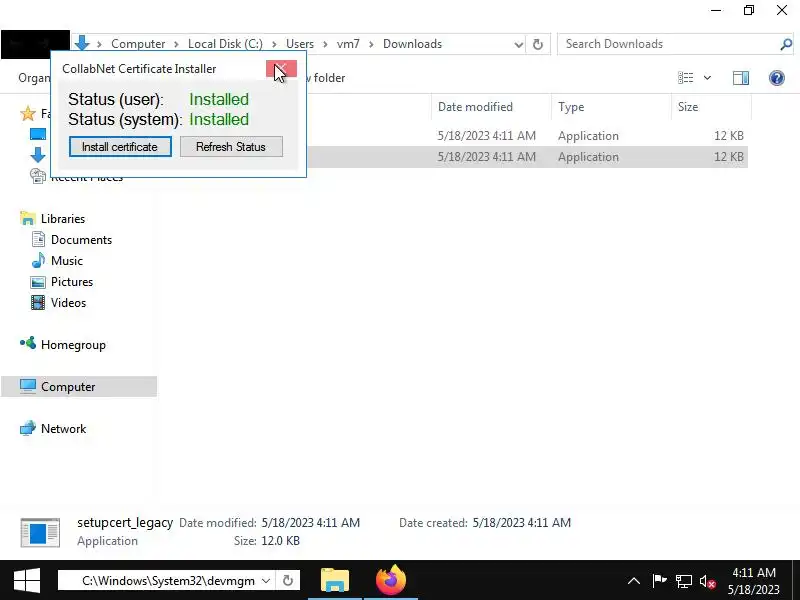Open the Desktop icon under Favorites
The width and height of the screenshot is (800, 600).
tap(38, 134)
